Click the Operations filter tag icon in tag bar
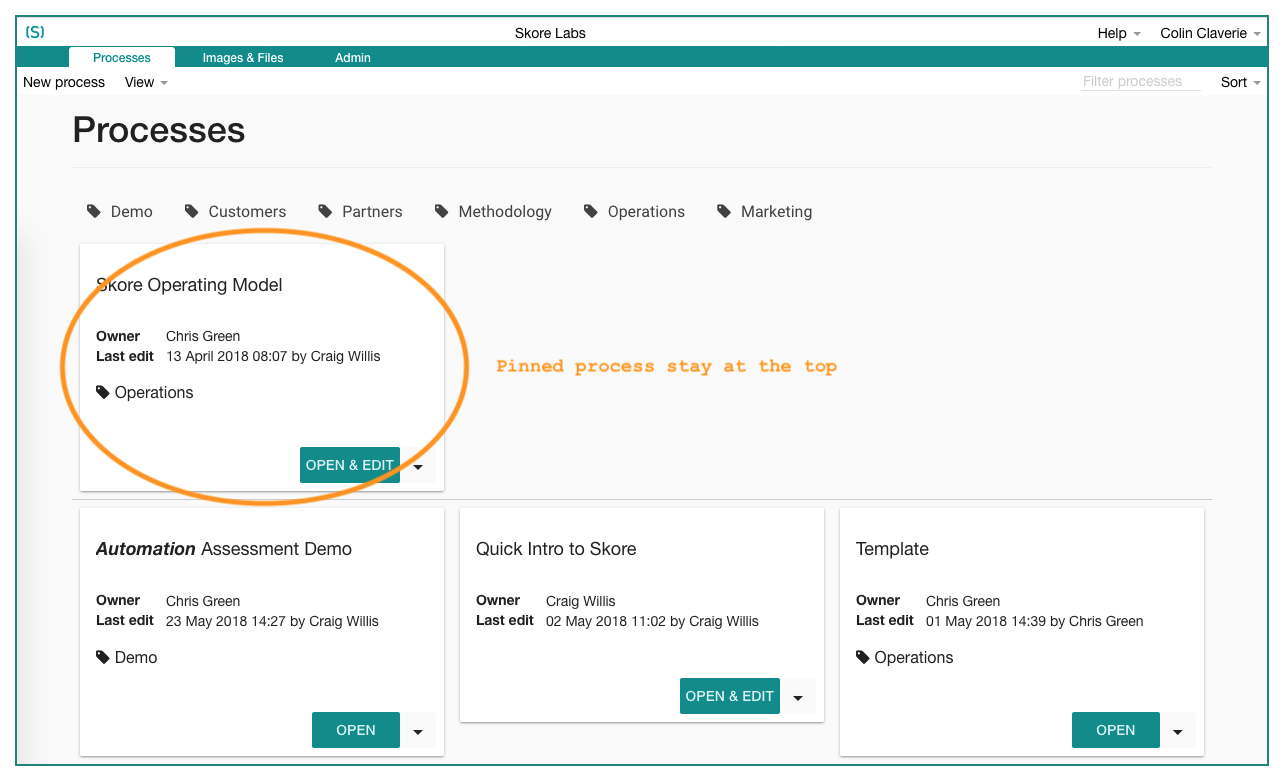1284x781 pixels. click(x=591, y=211)
